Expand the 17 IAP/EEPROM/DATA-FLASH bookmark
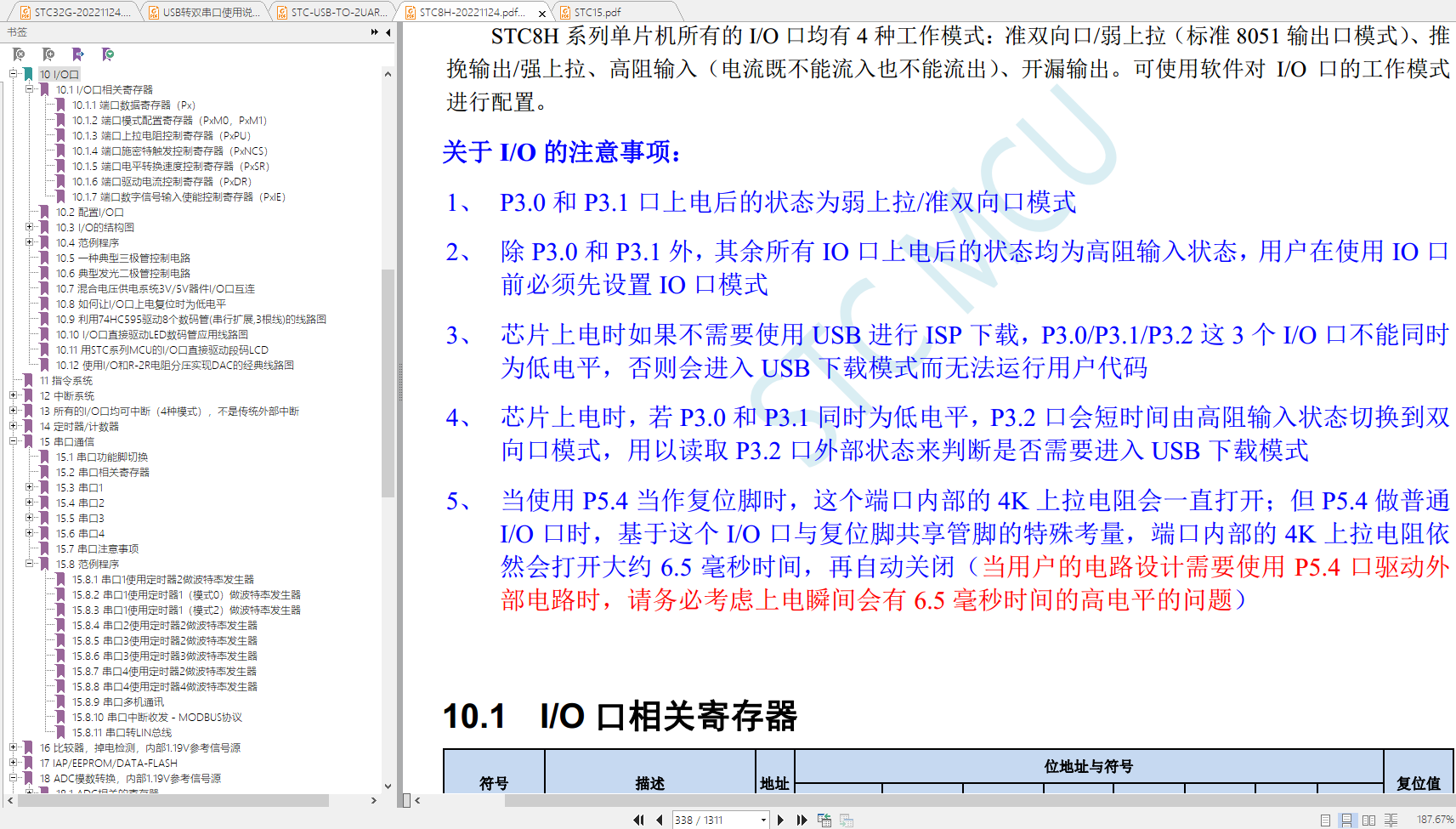This screenshot has width=1456, height=829. click(x=14, y=763)
